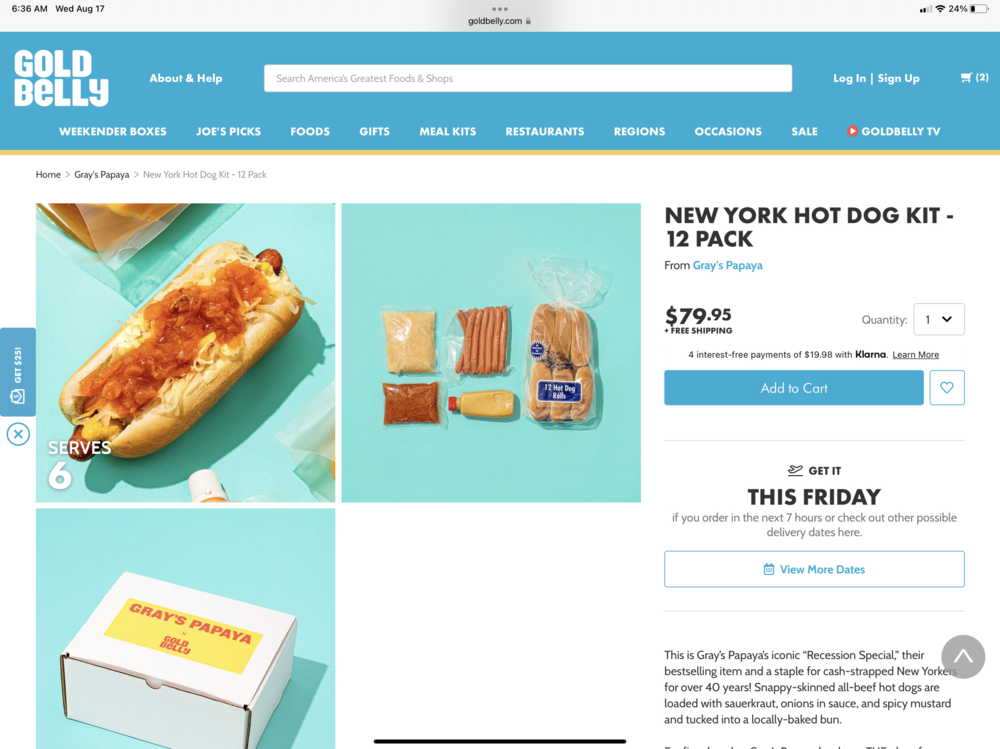
Task: Open the GET $25 side tab
Action: click(x=18, y=373)
